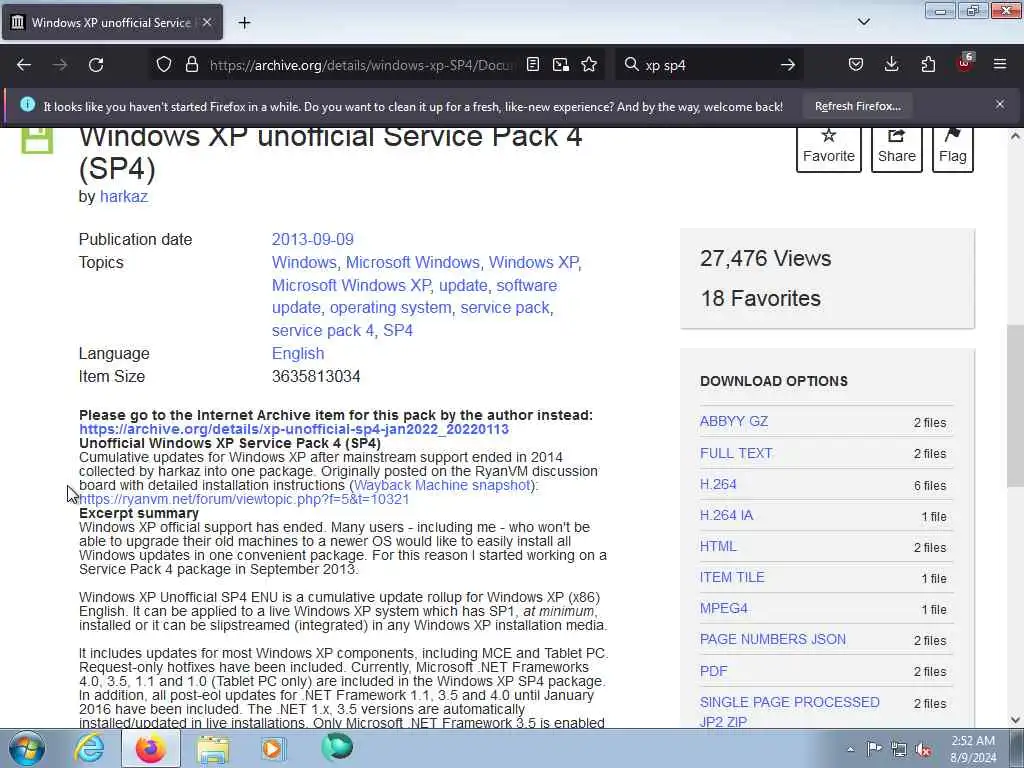Open the author harkaz link
This screenshot has height=768, width=1024.
pos(123,197)
